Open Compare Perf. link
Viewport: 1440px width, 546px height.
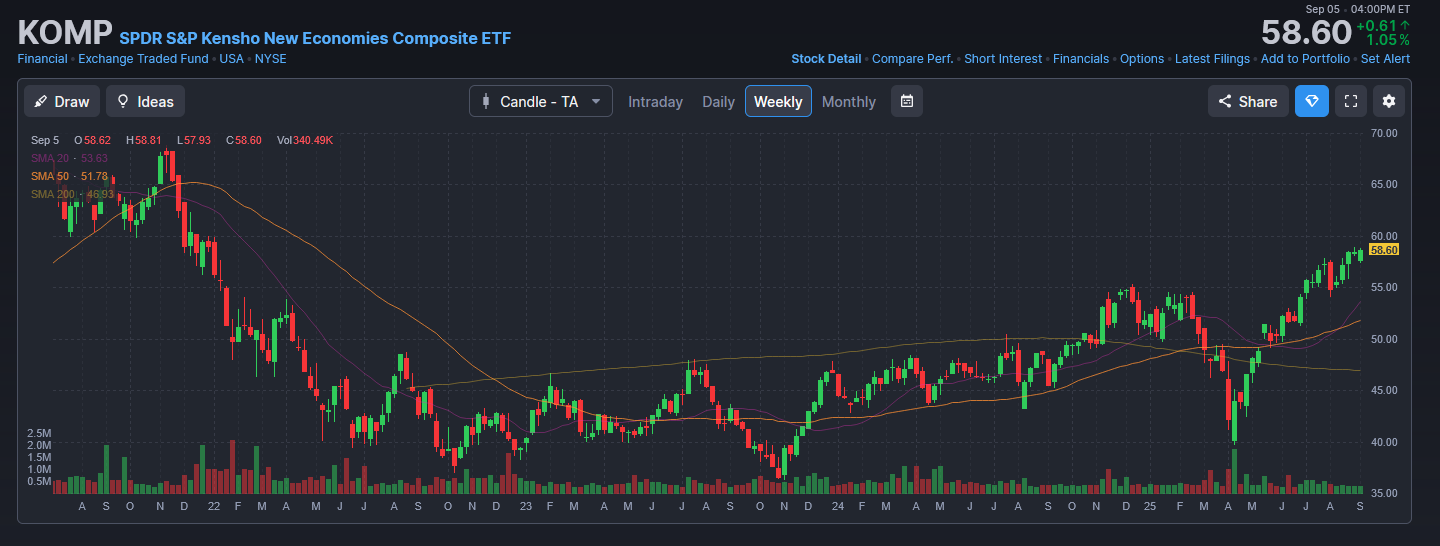(x=912, y=59)
